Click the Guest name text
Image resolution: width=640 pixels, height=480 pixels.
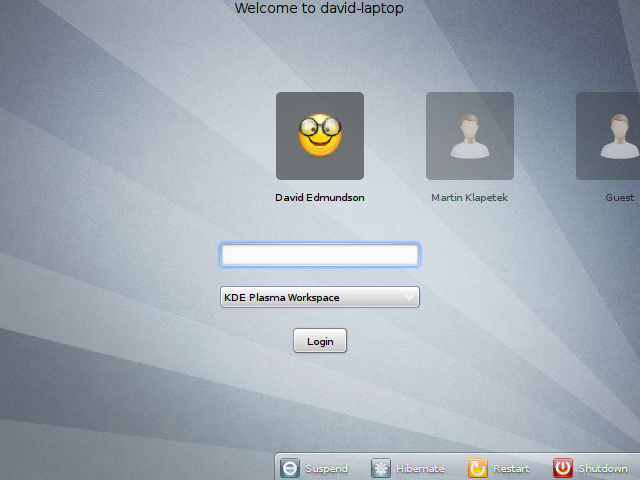[620, 198]
